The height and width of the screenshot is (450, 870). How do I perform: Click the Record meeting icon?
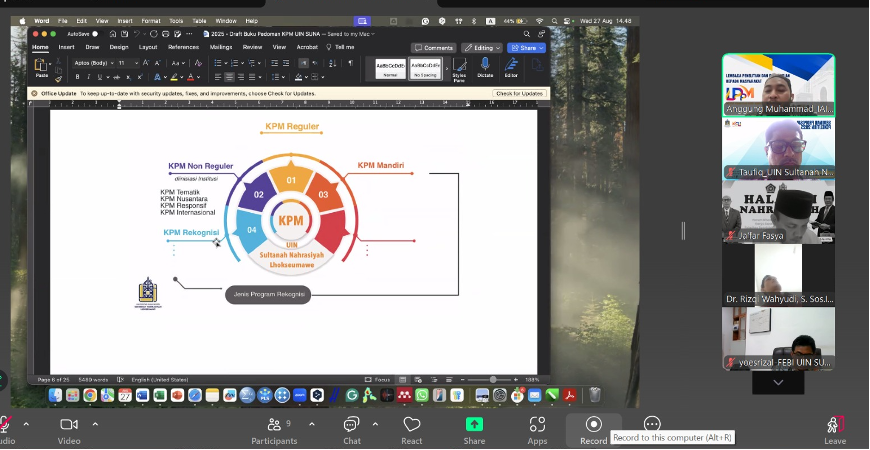[x=593, y=425]
